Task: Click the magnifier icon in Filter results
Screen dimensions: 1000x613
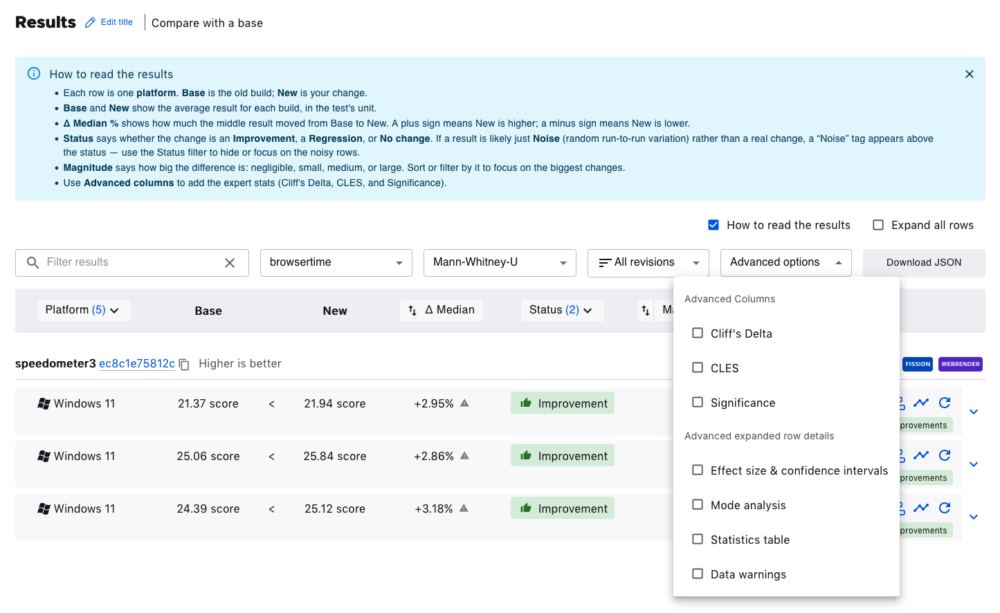Action: click(33, 262)
